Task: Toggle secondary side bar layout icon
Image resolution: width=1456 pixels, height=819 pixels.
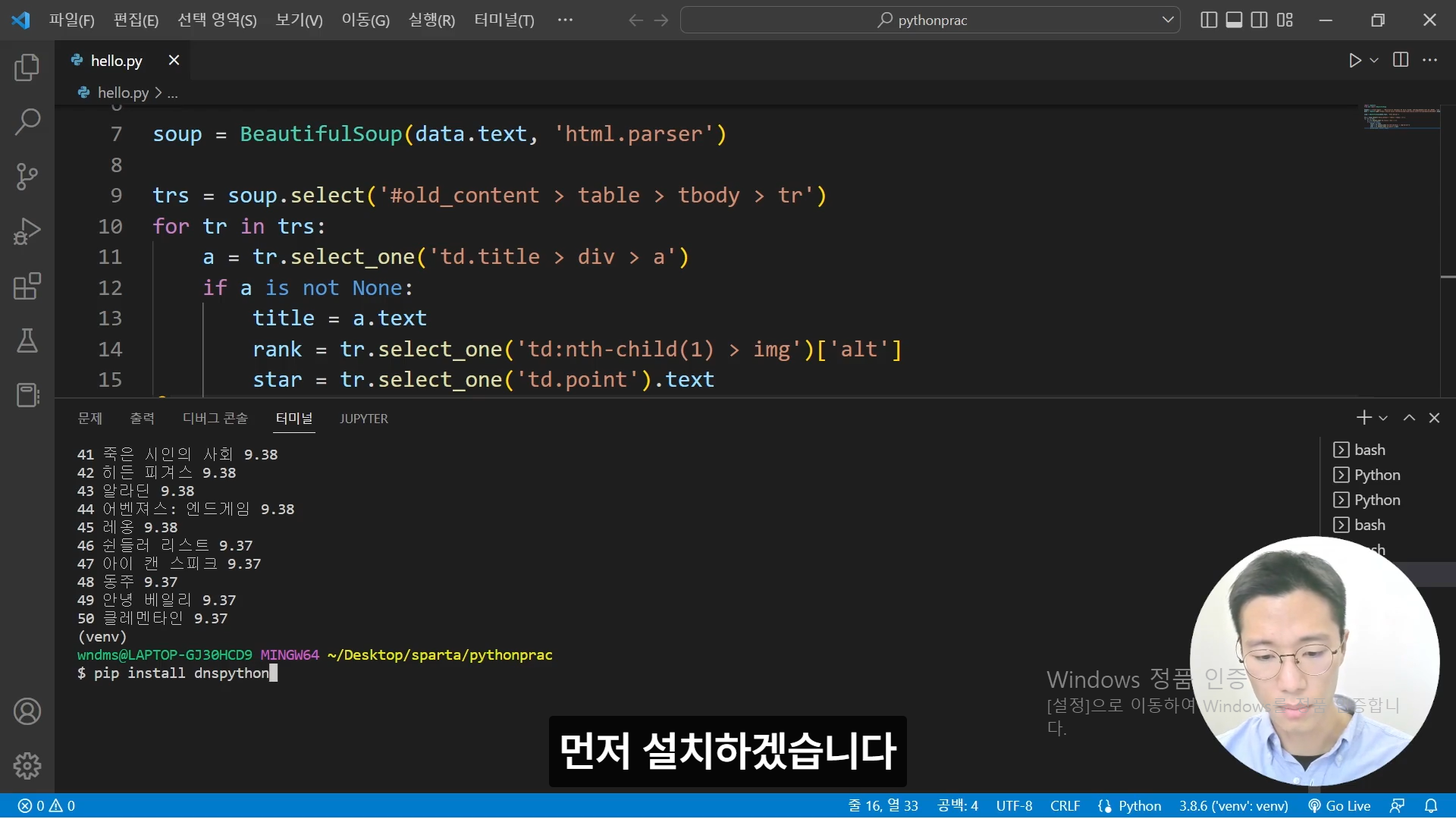Action: coord(1259,20)
